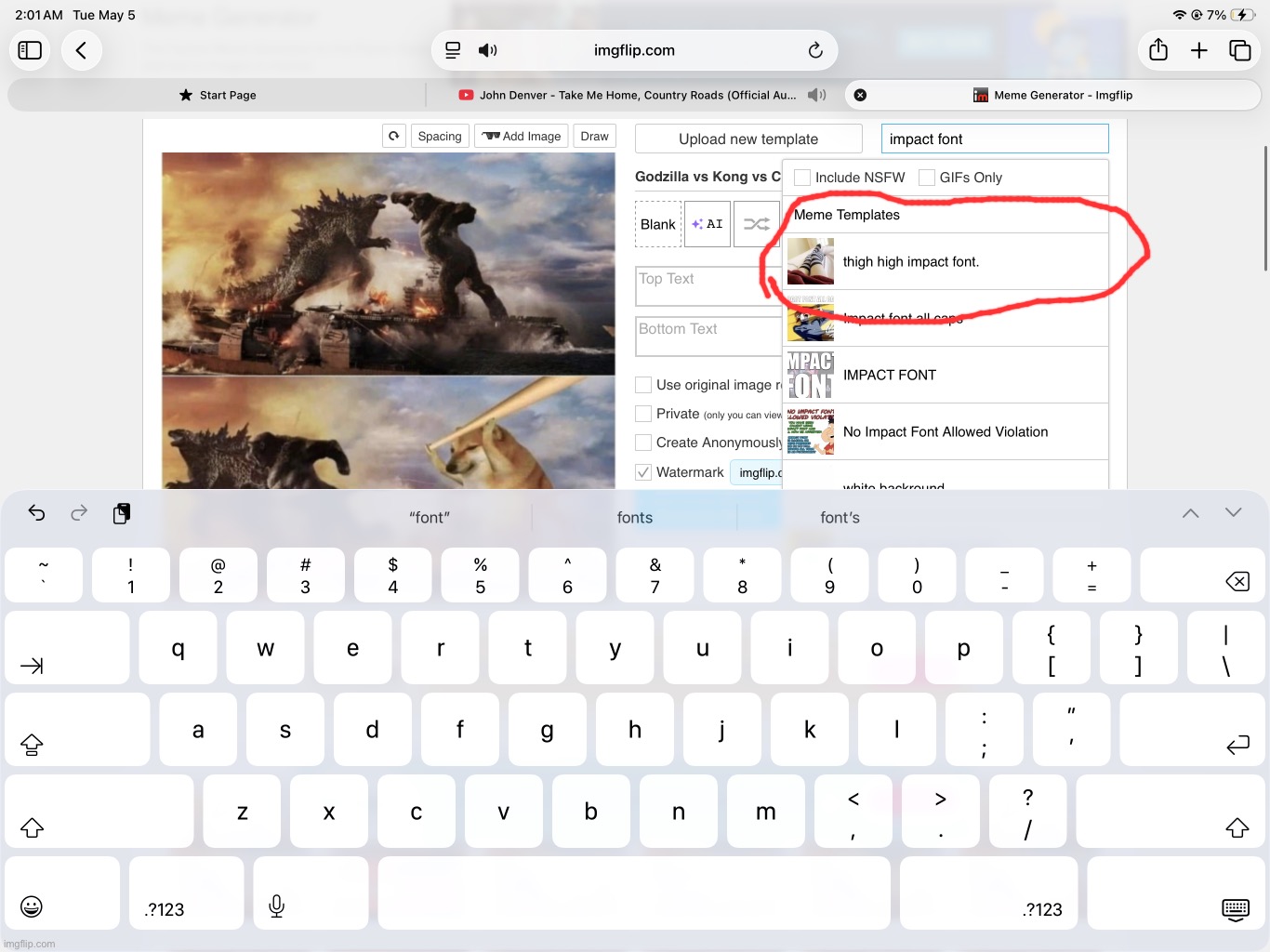Open the emoji keyboard
The height and width of the screenshot is (952, 1270).
click(x=62, y=893)
